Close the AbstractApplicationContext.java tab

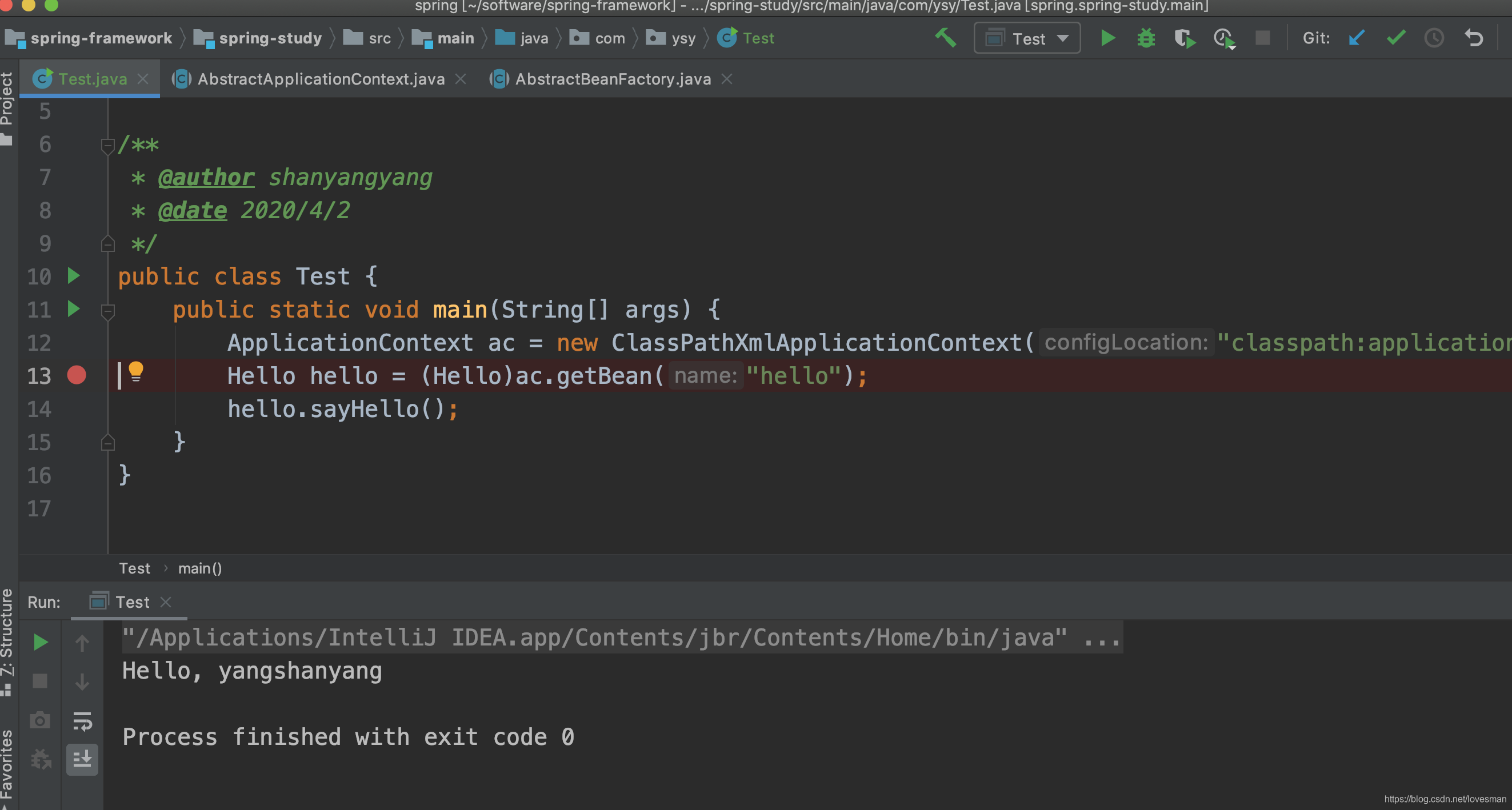point(461,79)
